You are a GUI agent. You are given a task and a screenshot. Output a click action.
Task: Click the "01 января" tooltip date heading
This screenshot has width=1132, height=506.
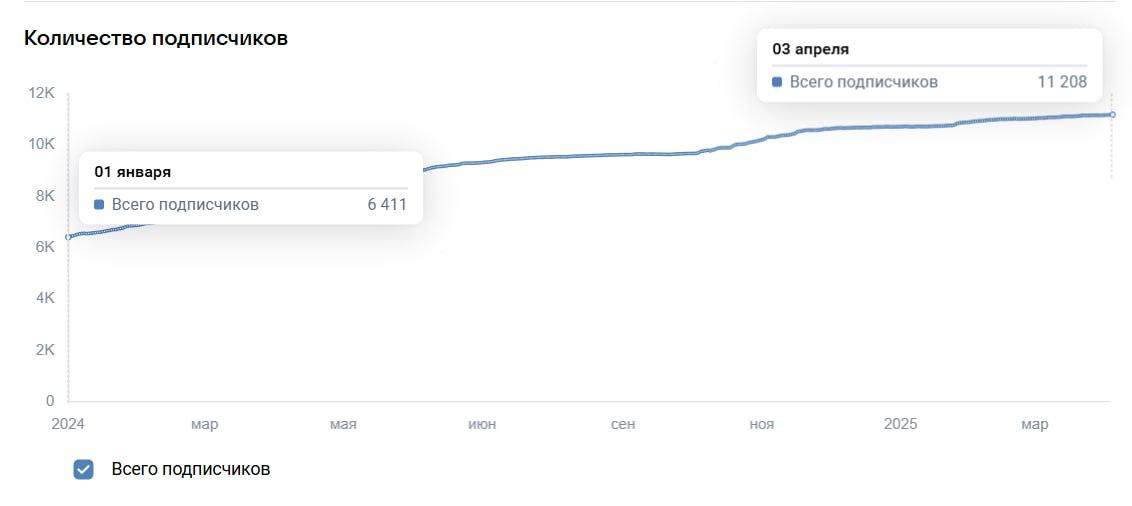(132, 172)
